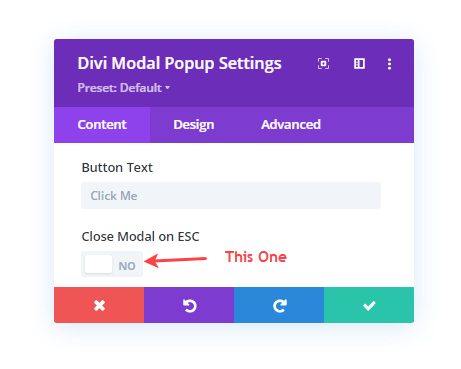Snap the modal to sidebar layout
Screen dimensions: 461x369
click(359, 63)
